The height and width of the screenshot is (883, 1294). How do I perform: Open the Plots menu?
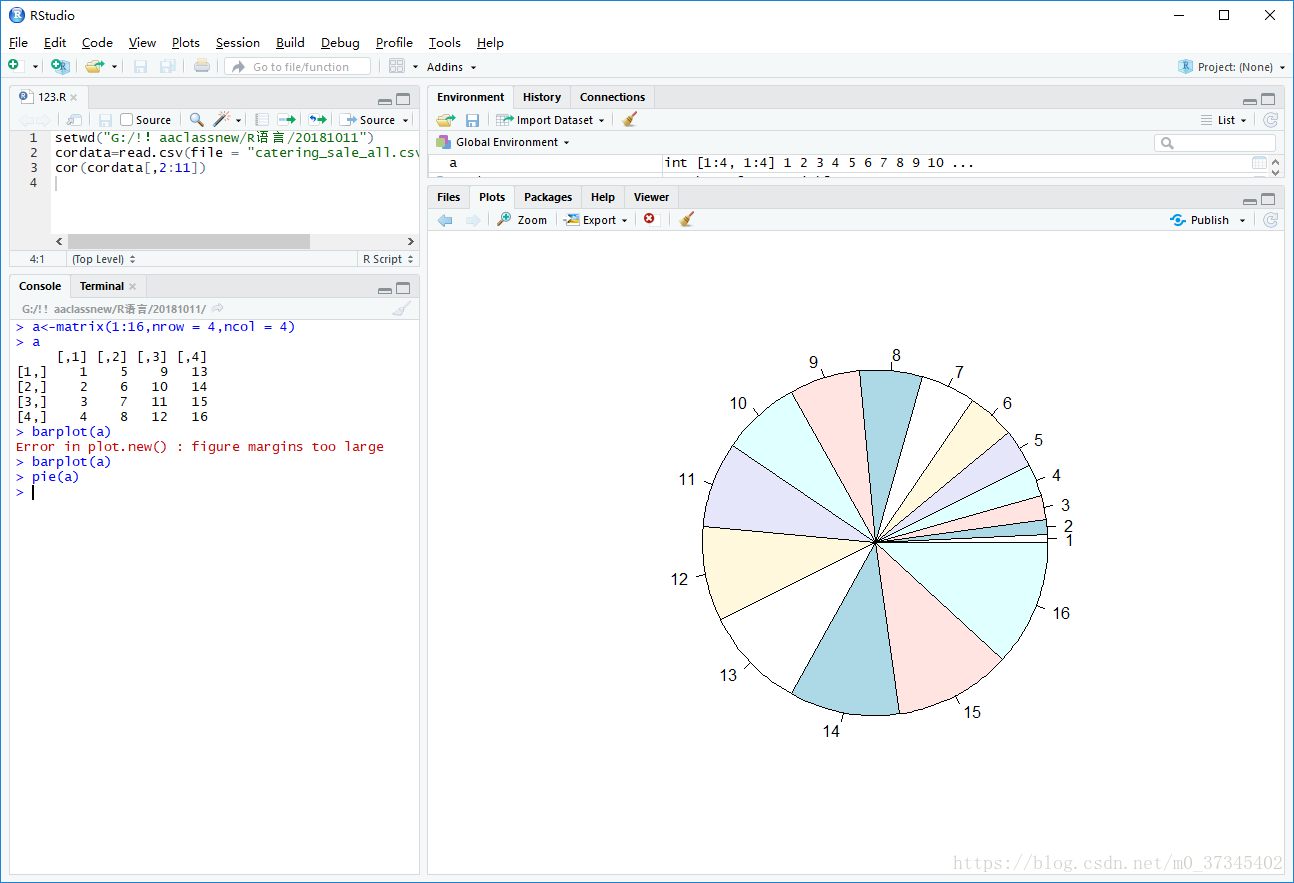186,42
